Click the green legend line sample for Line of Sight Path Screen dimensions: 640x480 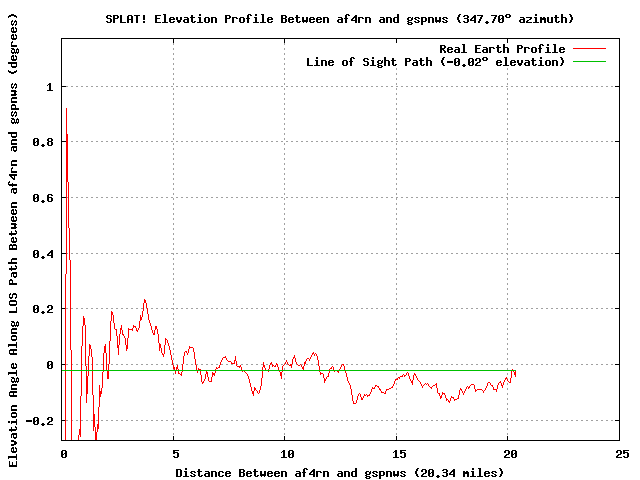pyautogui.click(x=589, y=62)
